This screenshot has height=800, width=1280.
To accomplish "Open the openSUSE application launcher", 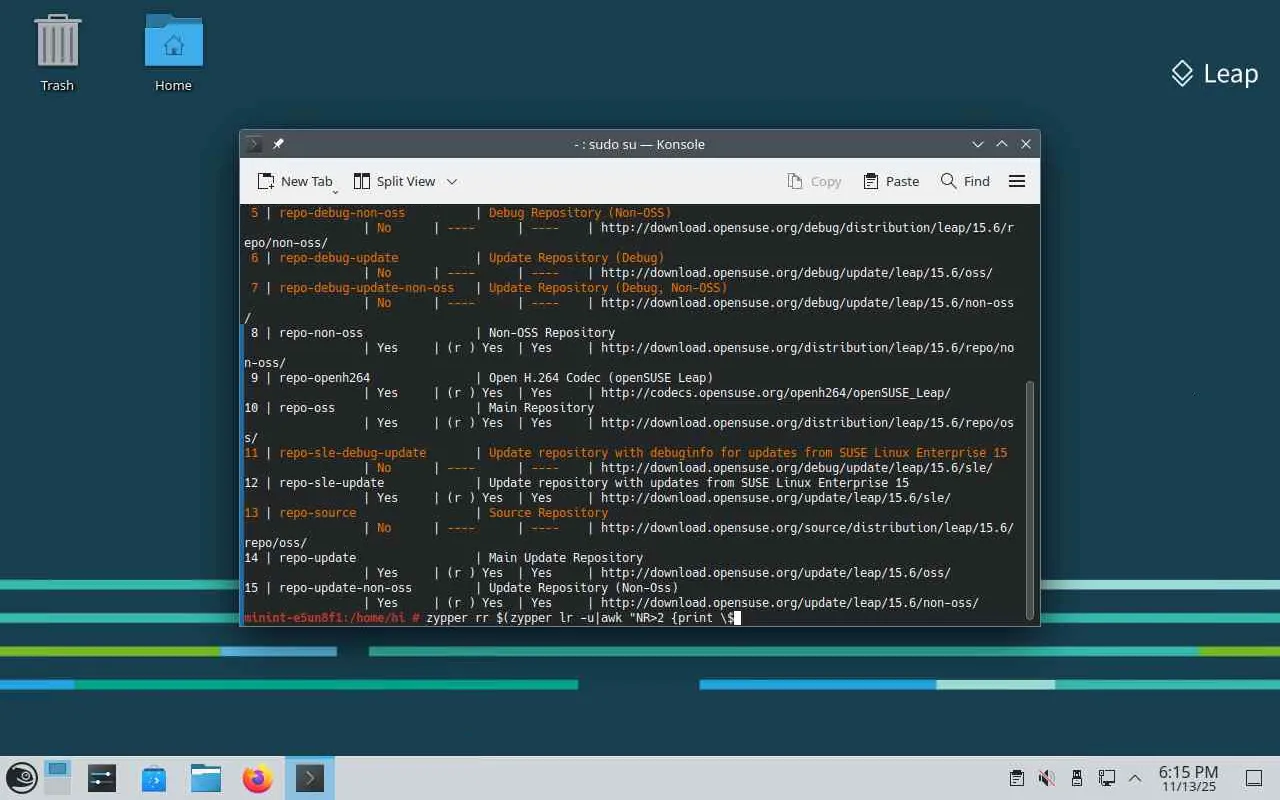I will 22,778.
